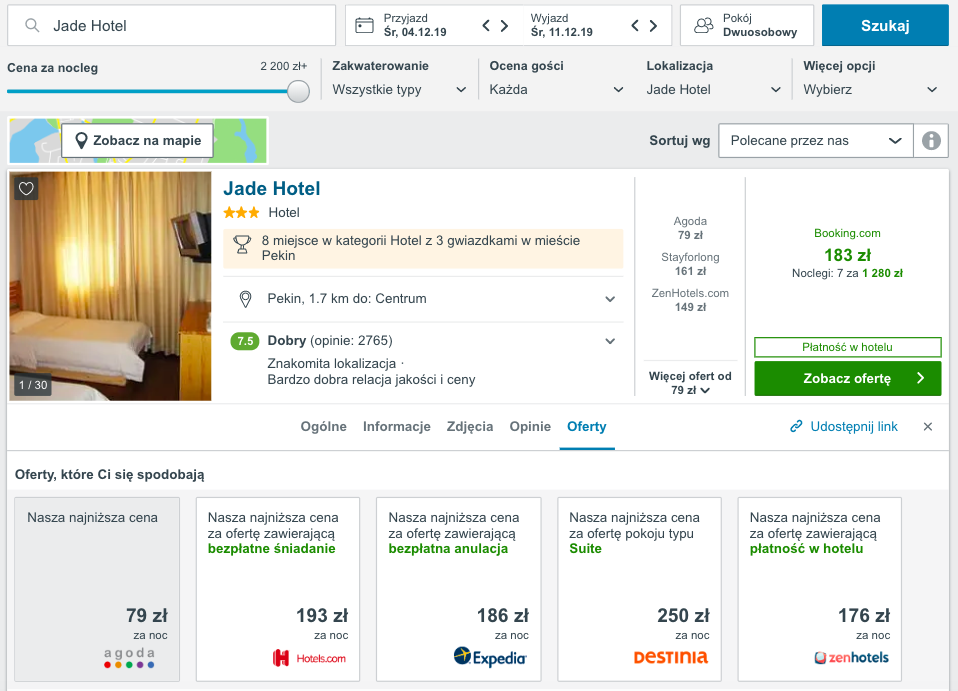
Task: Click the calendar icon beside Przyjazd
Action: (364, 26)
